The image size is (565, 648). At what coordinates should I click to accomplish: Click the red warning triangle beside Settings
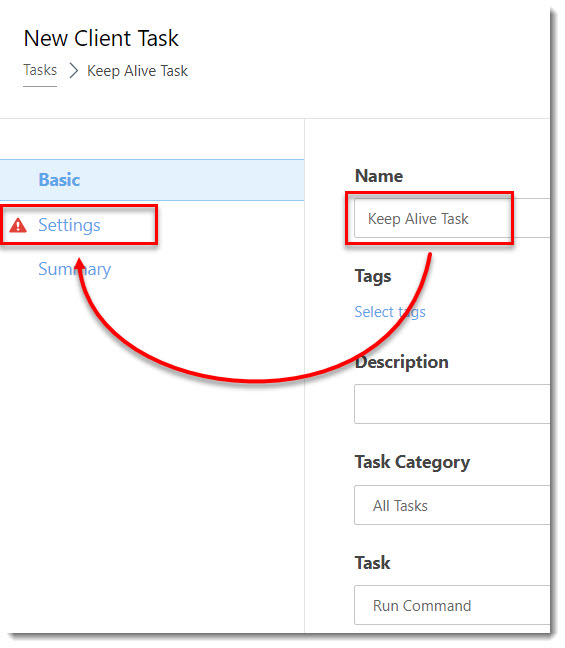(18, 226)
